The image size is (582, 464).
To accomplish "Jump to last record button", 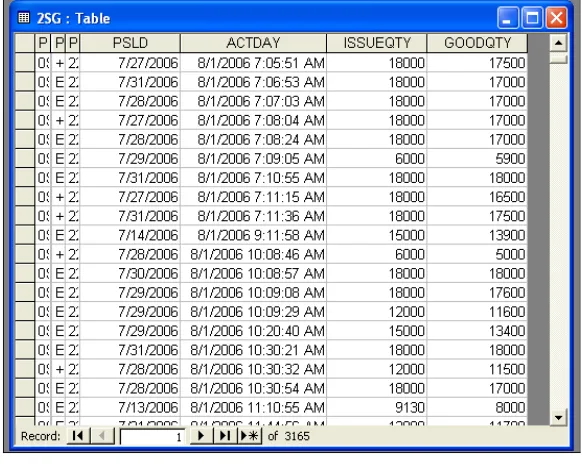I will 225,435.
